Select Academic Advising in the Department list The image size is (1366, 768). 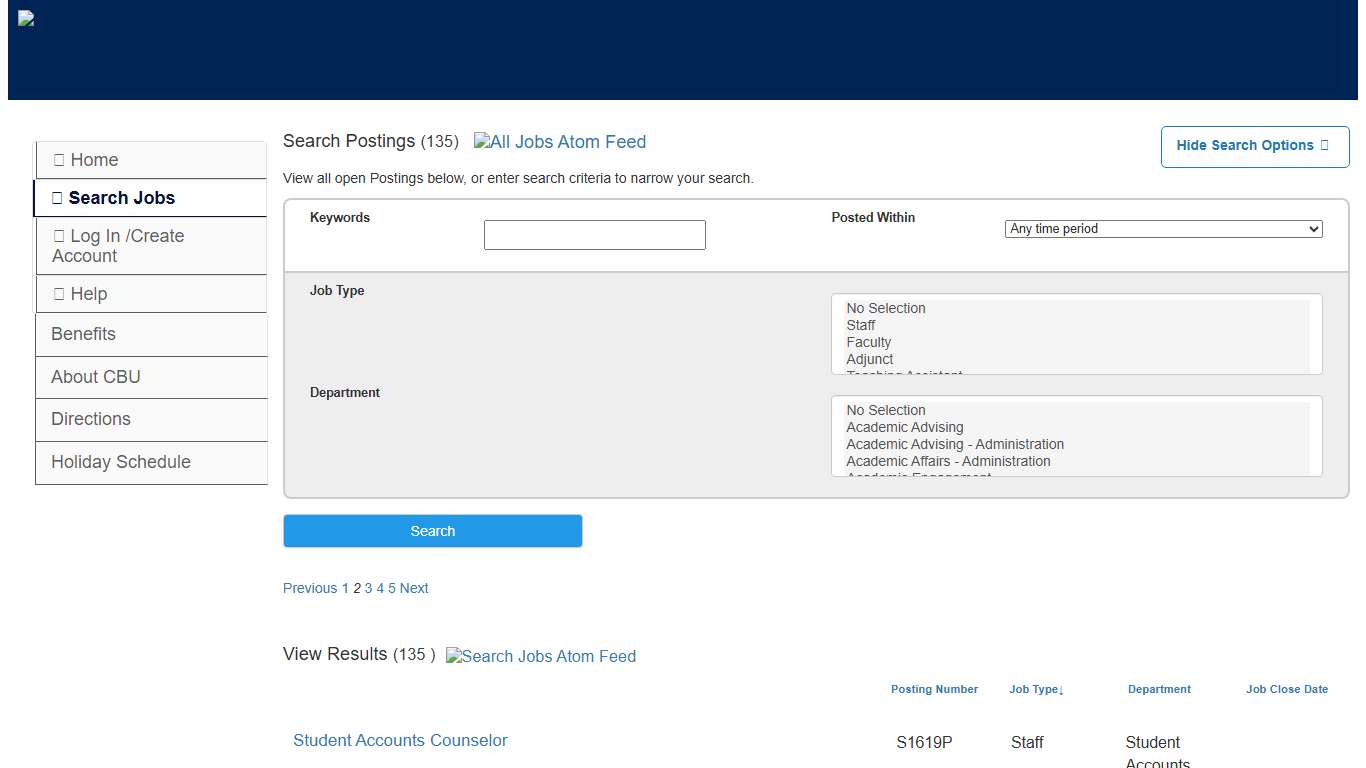(904, 427)
